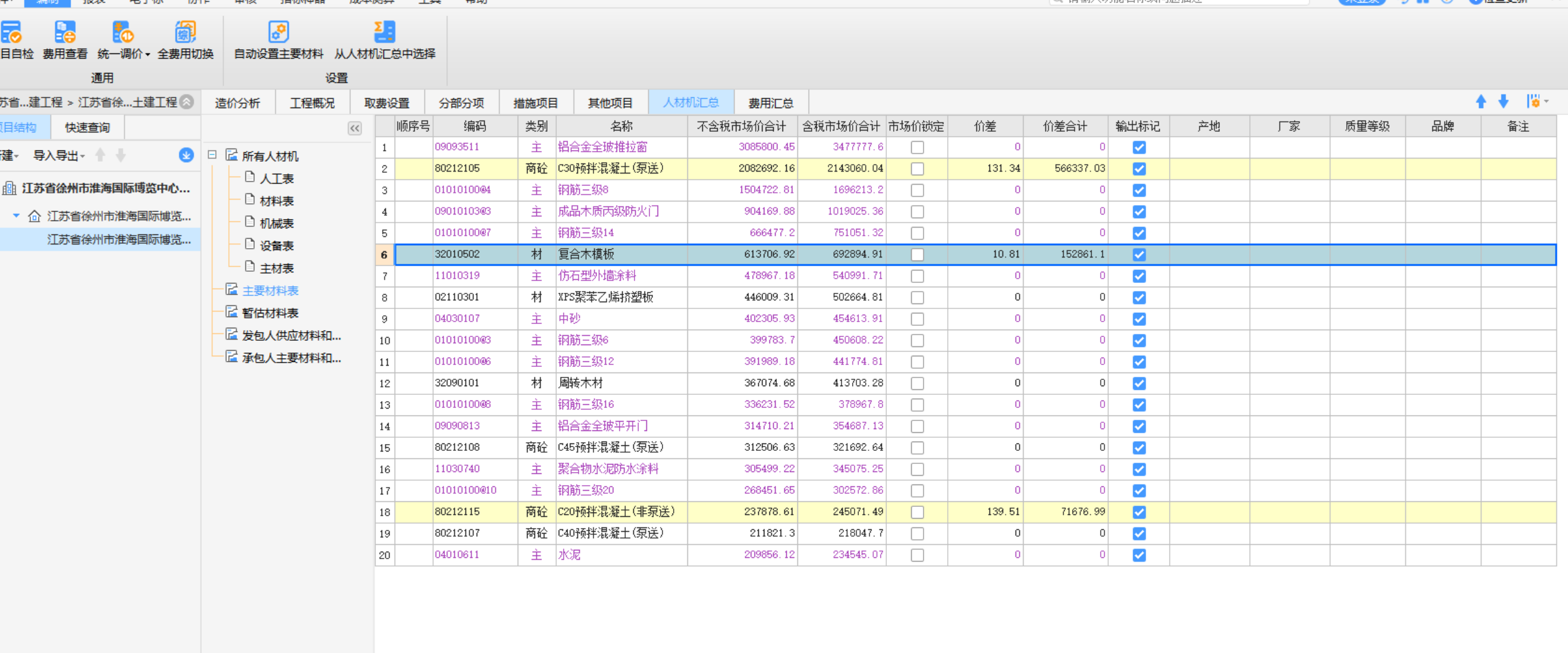Image resolution: width=1568 pixels, height=653 pixels.
Task: Select 暂估材料表 in tree
Action: [x=270, y=313]
